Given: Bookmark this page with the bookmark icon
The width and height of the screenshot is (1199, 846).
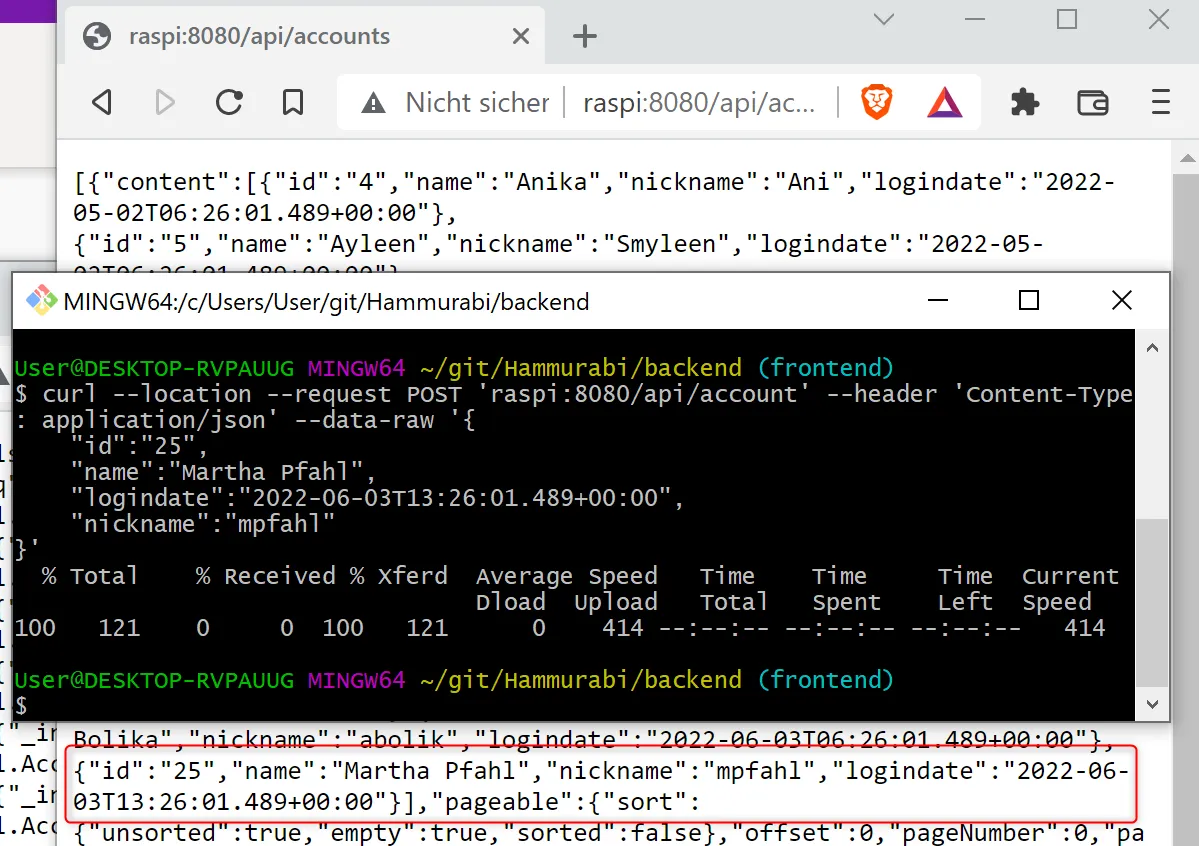Looking at the screenshot, I should tap(293, 102).
